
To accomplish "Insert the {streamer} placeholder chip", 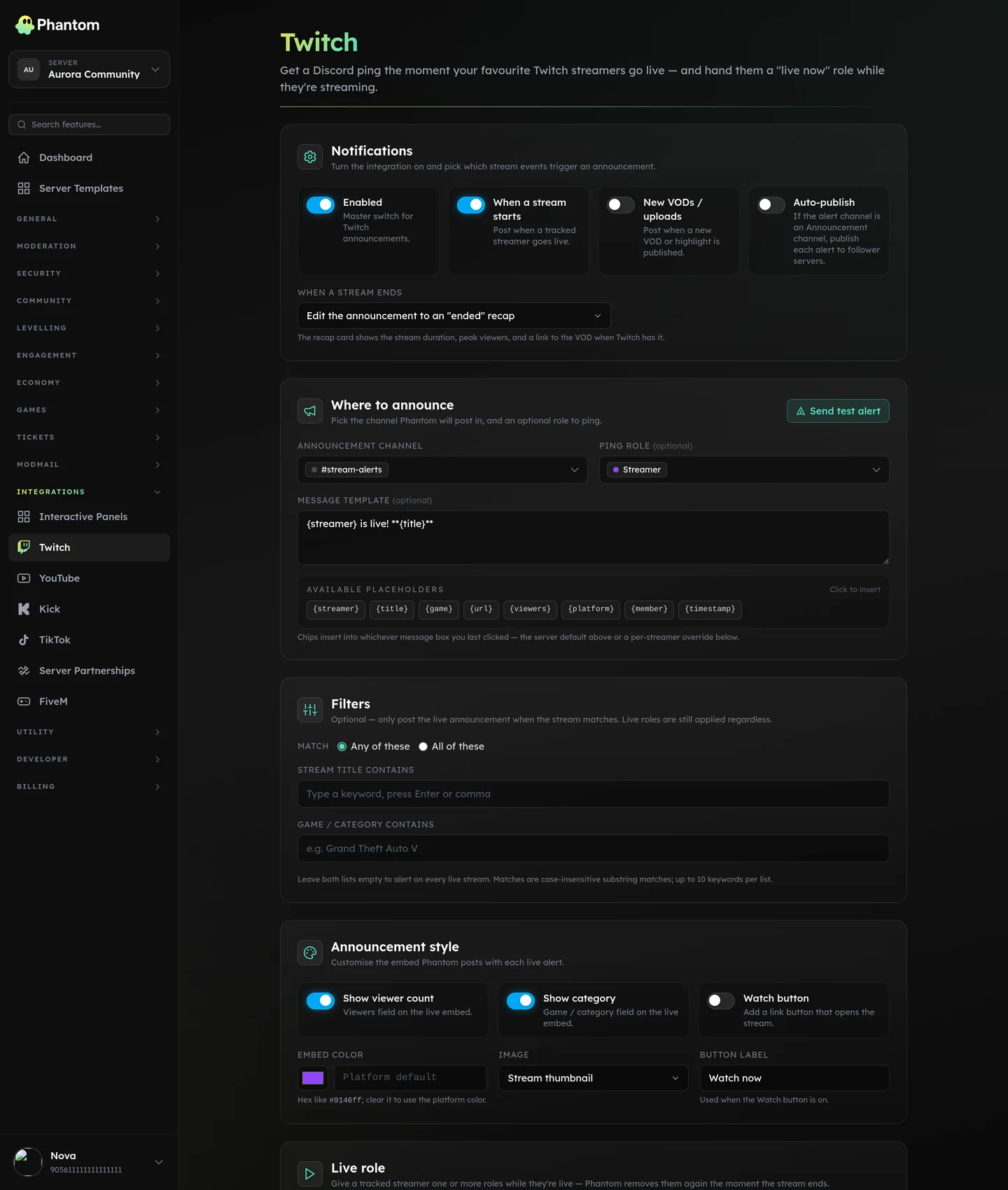I will click(336, 610).
